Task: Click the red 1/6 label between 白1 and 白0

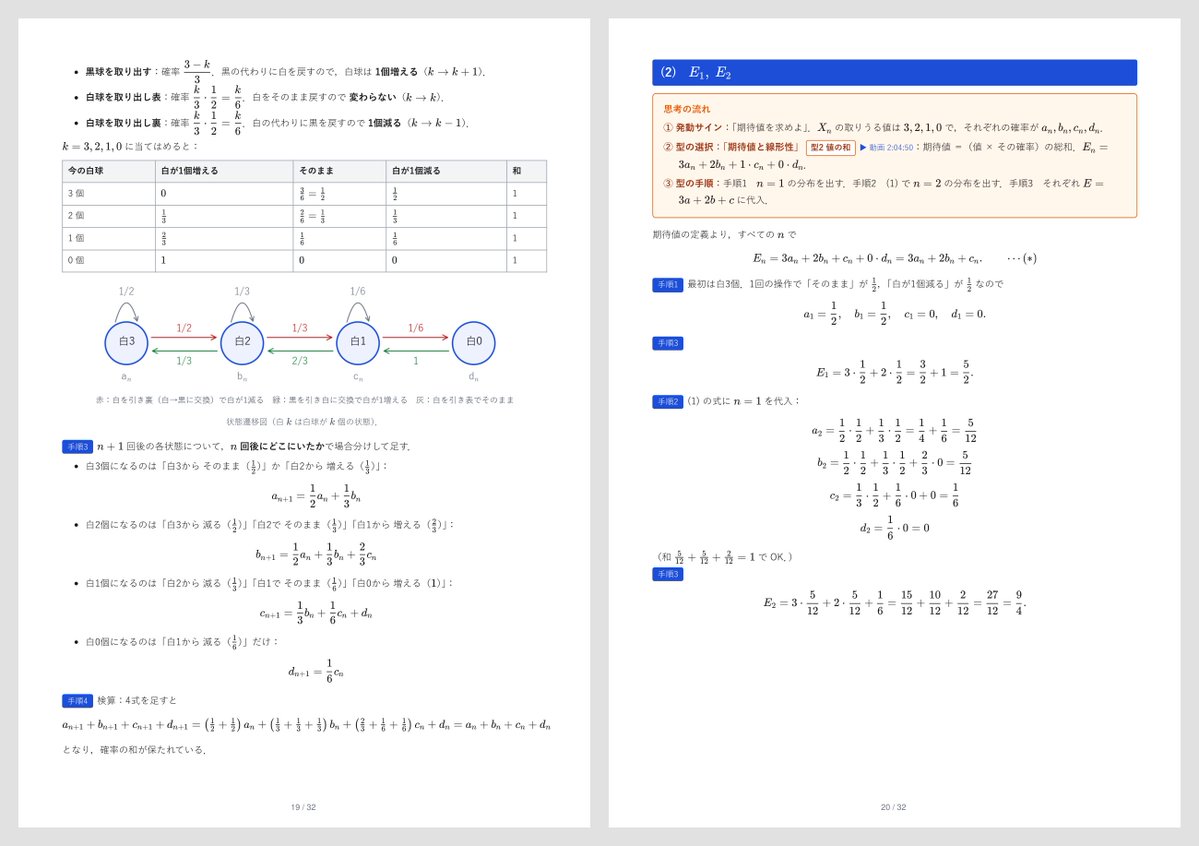Action: 415,328
